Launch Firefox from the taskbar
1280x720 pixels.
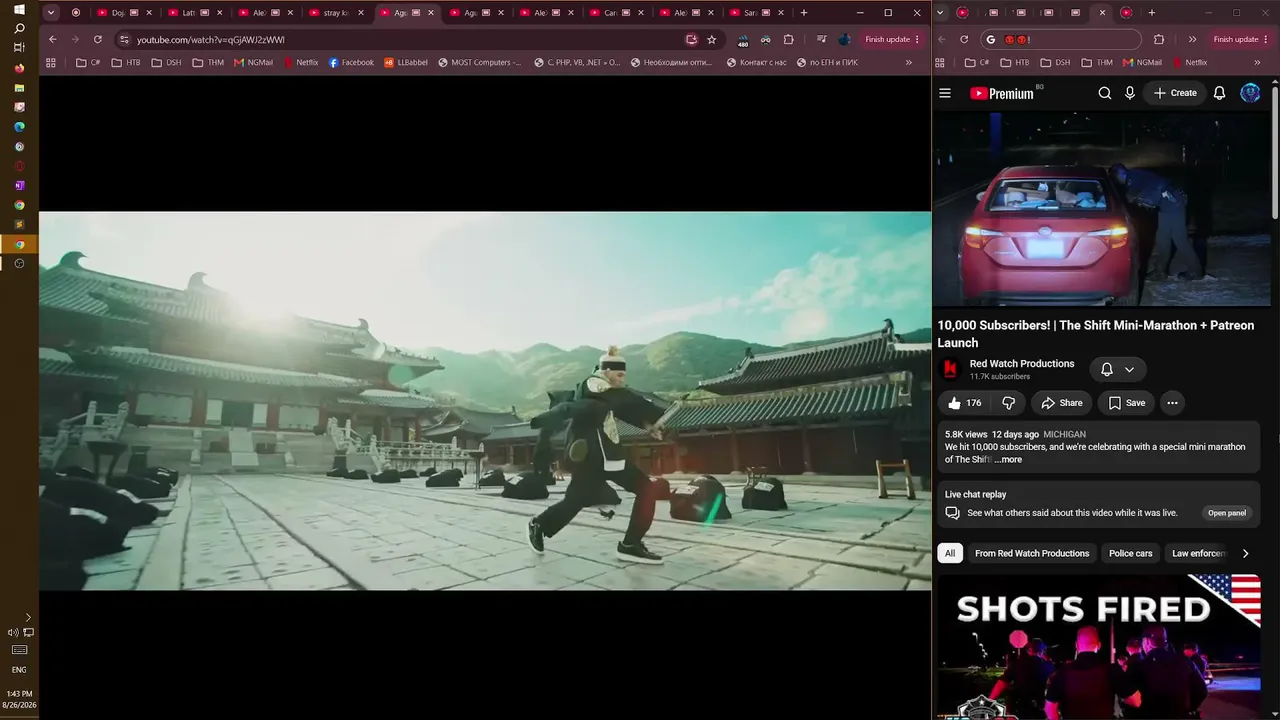tap(19, 68)
